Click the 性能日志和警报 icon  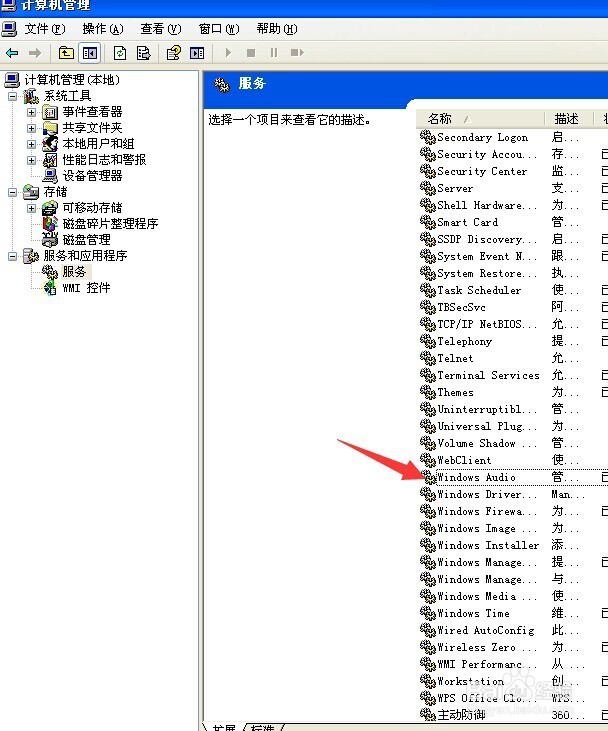coord(50,160)
